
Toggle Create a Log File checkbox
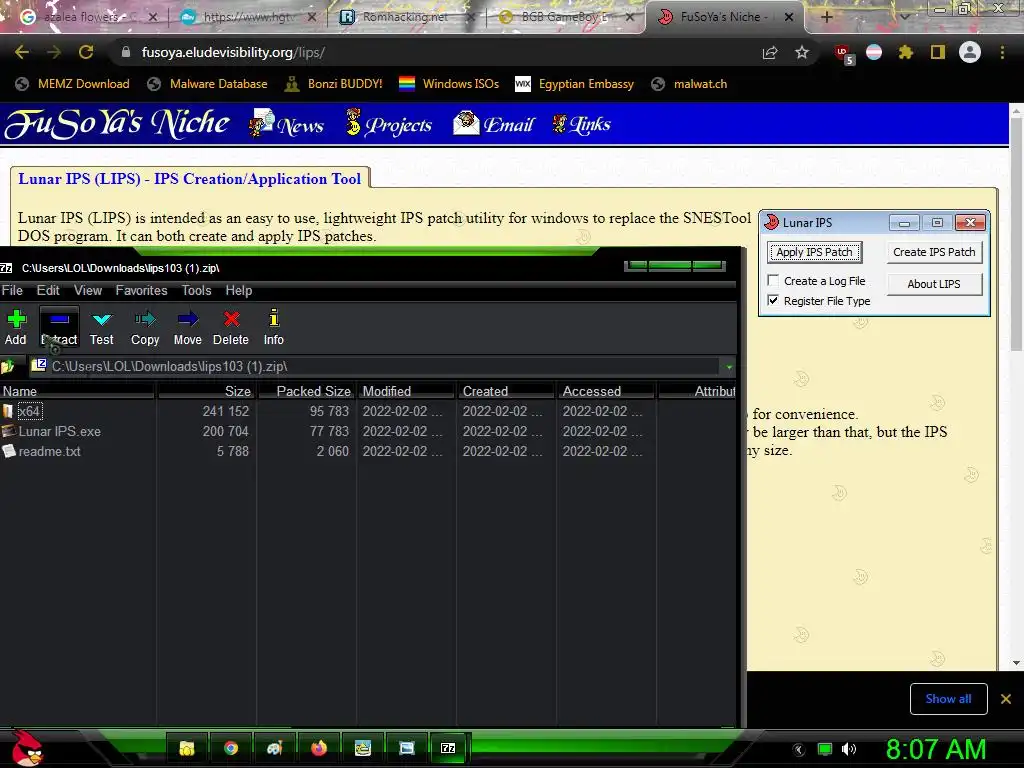pos(773,280)
